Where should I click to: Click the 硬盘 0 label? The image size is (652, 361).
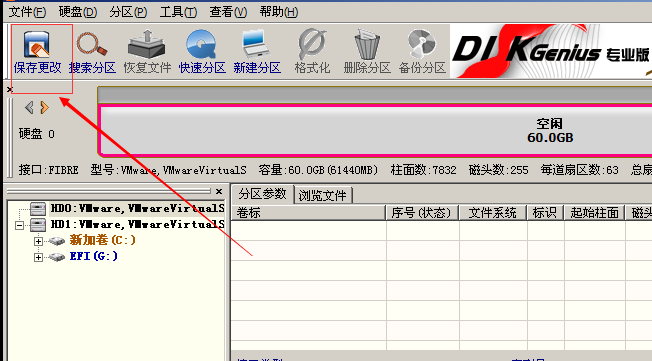click(x=37, y=134)
